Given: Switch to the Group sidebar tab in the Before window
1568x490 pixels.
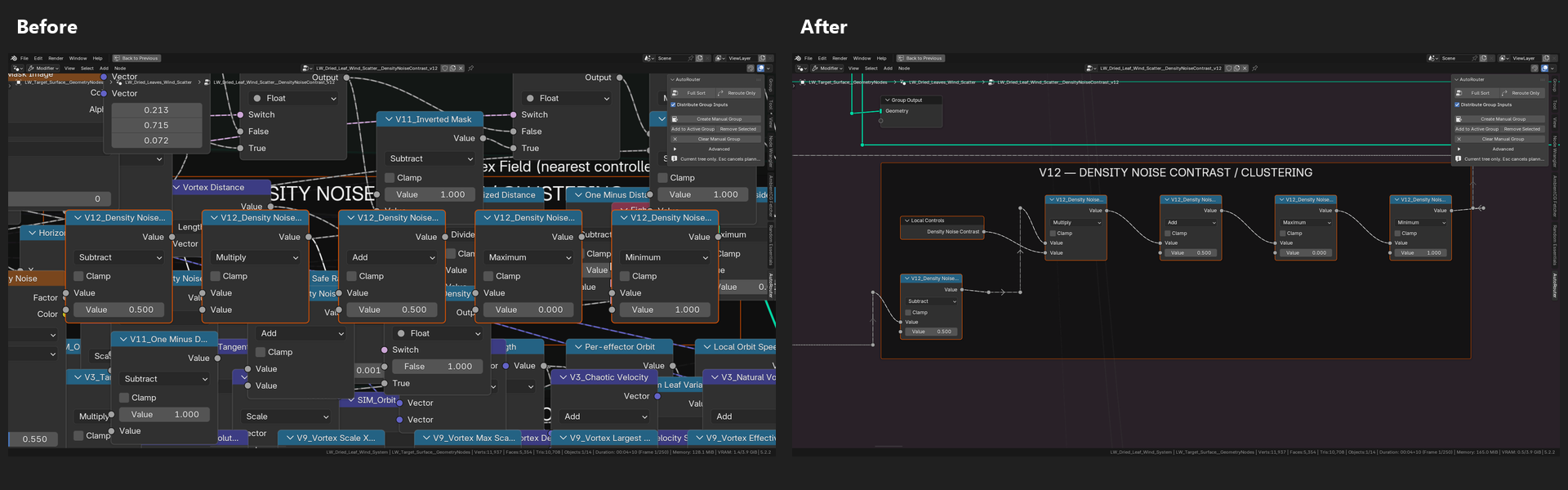Looking at the screenshot, I should click(770, 85).
